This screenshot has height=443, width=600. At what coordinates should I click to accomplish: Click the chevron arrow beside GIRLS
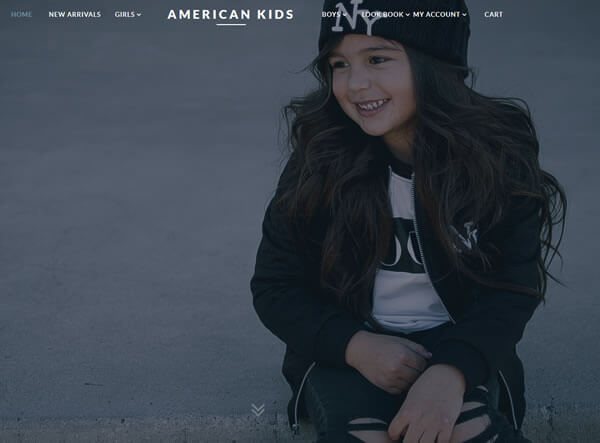tap(139, 15)
